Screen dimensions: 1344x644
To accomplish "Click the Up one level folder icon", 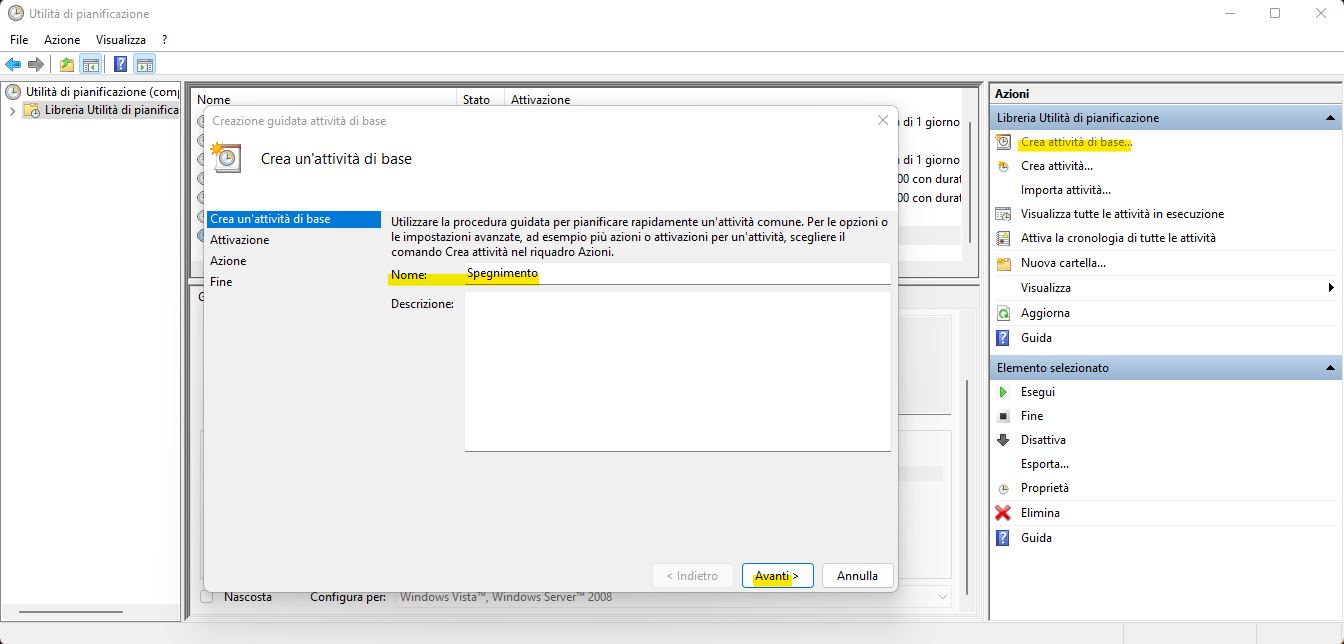I will (66, 65).
